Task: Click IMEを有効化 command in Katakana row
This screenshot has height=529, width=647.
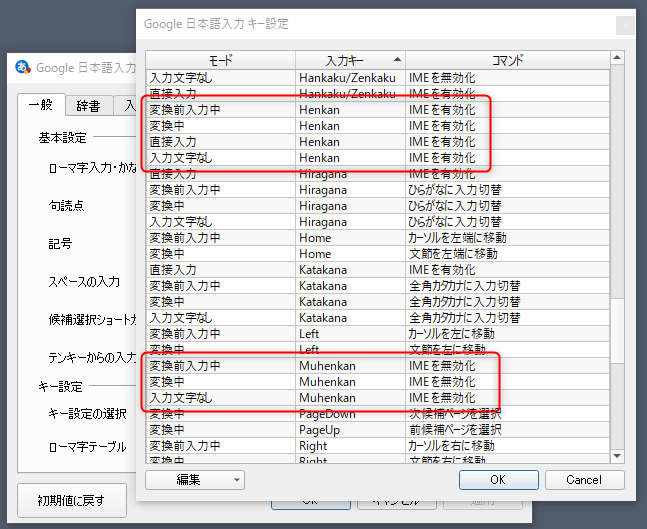Action: click(508, 270)
